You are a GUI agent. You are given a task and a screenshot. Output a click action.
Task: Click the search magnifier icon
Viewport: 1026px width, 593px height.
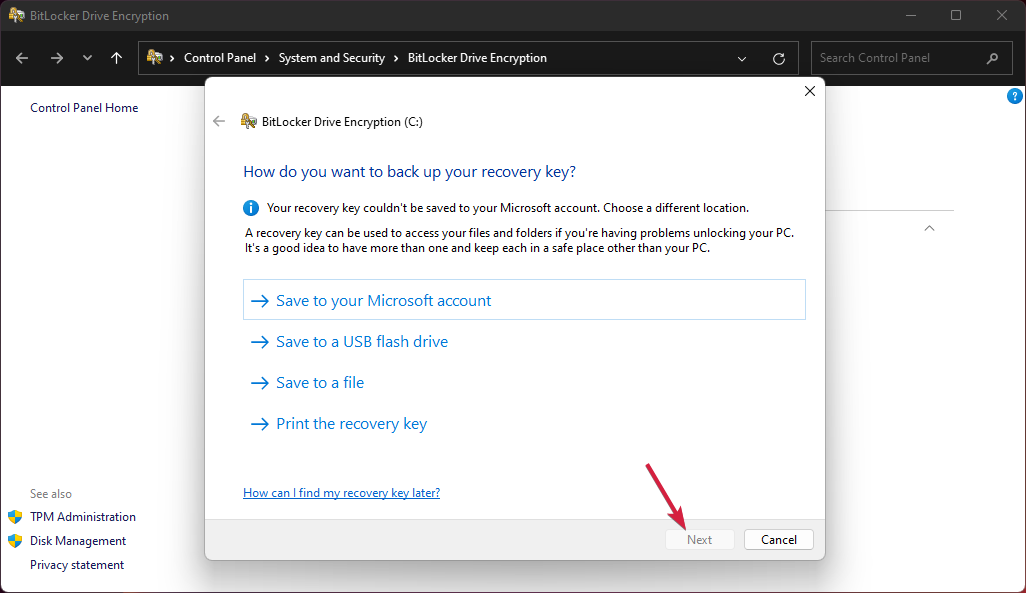click(x=992, y=58)
